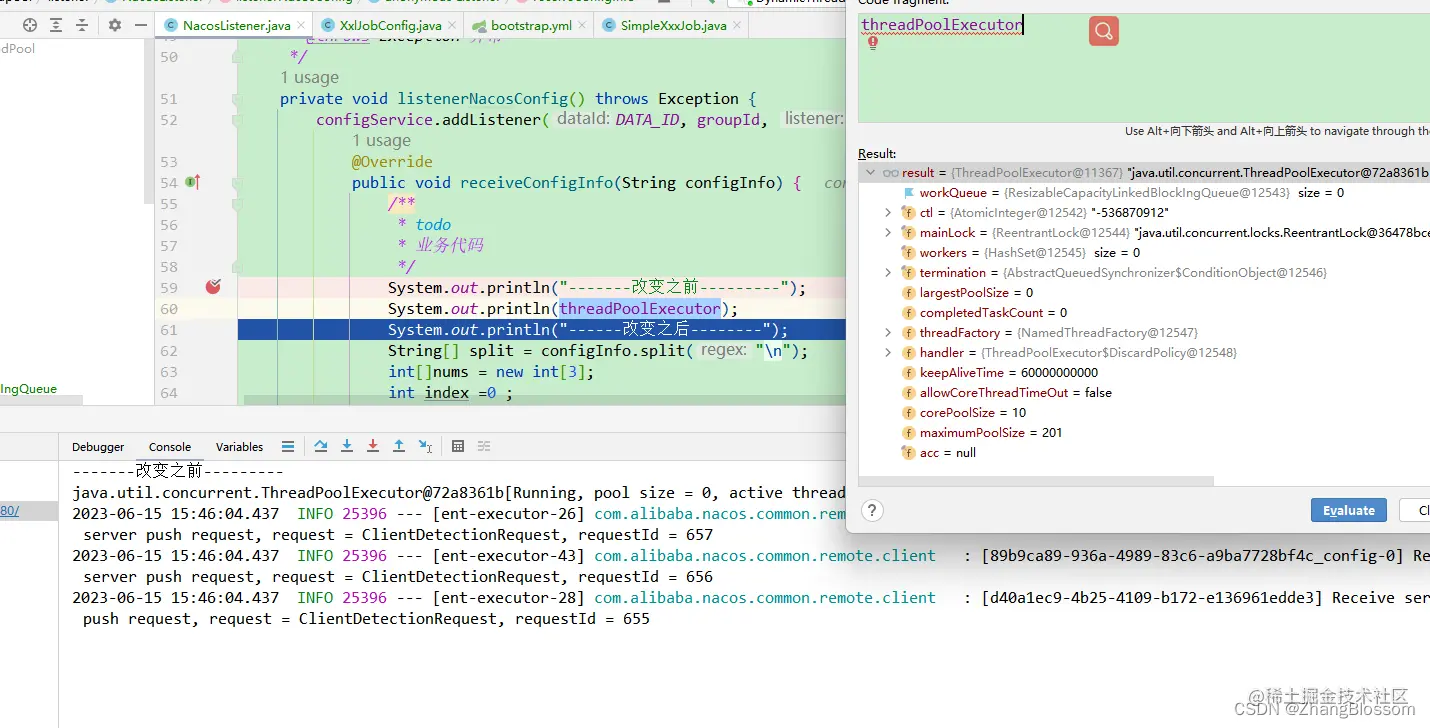
Task: Select the largestPoolSize = 0 row
Action: click(x=1144, y=293)
